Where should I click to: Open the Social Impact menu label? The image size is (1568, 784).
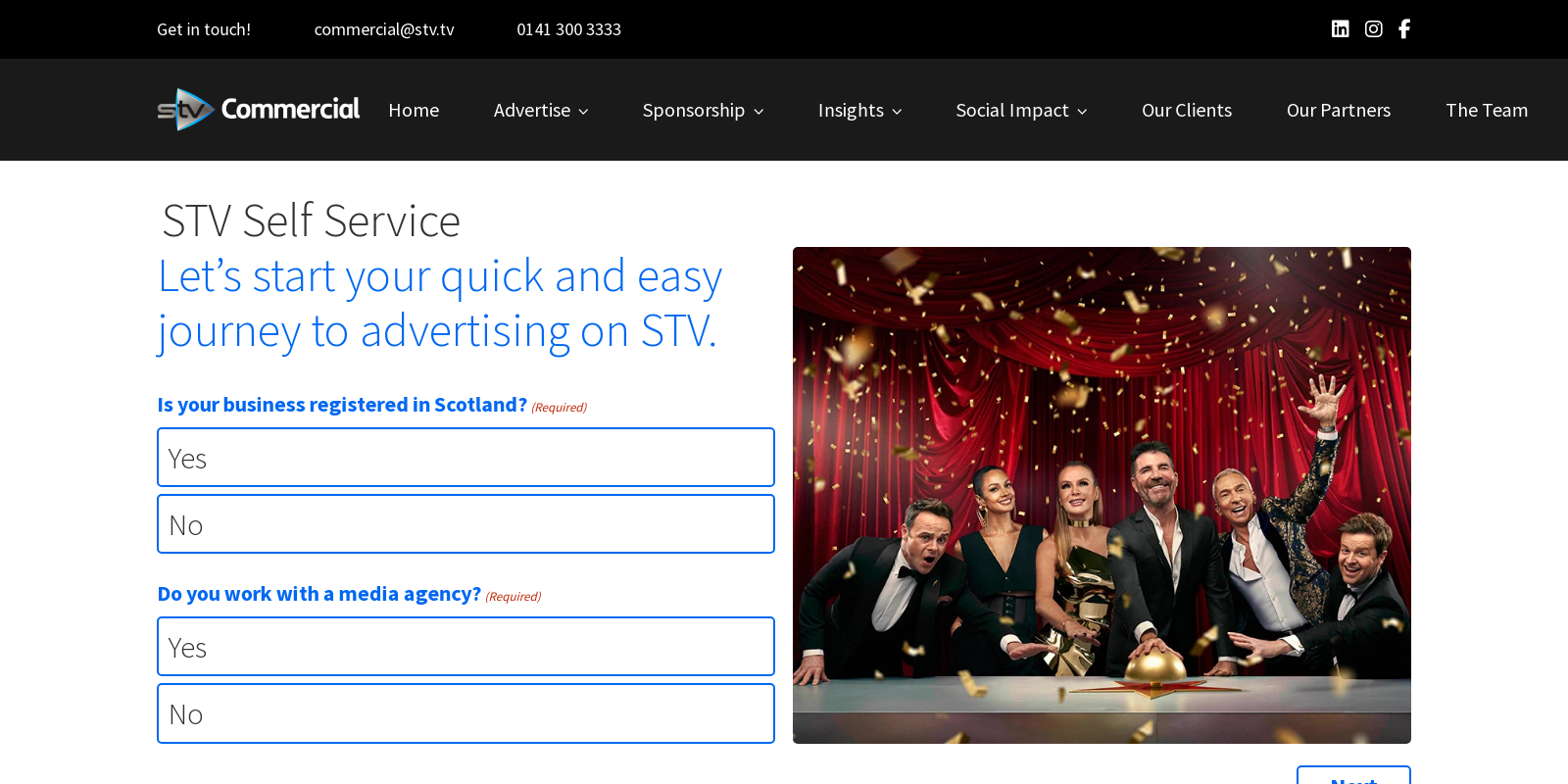(x=1012, y=111)
